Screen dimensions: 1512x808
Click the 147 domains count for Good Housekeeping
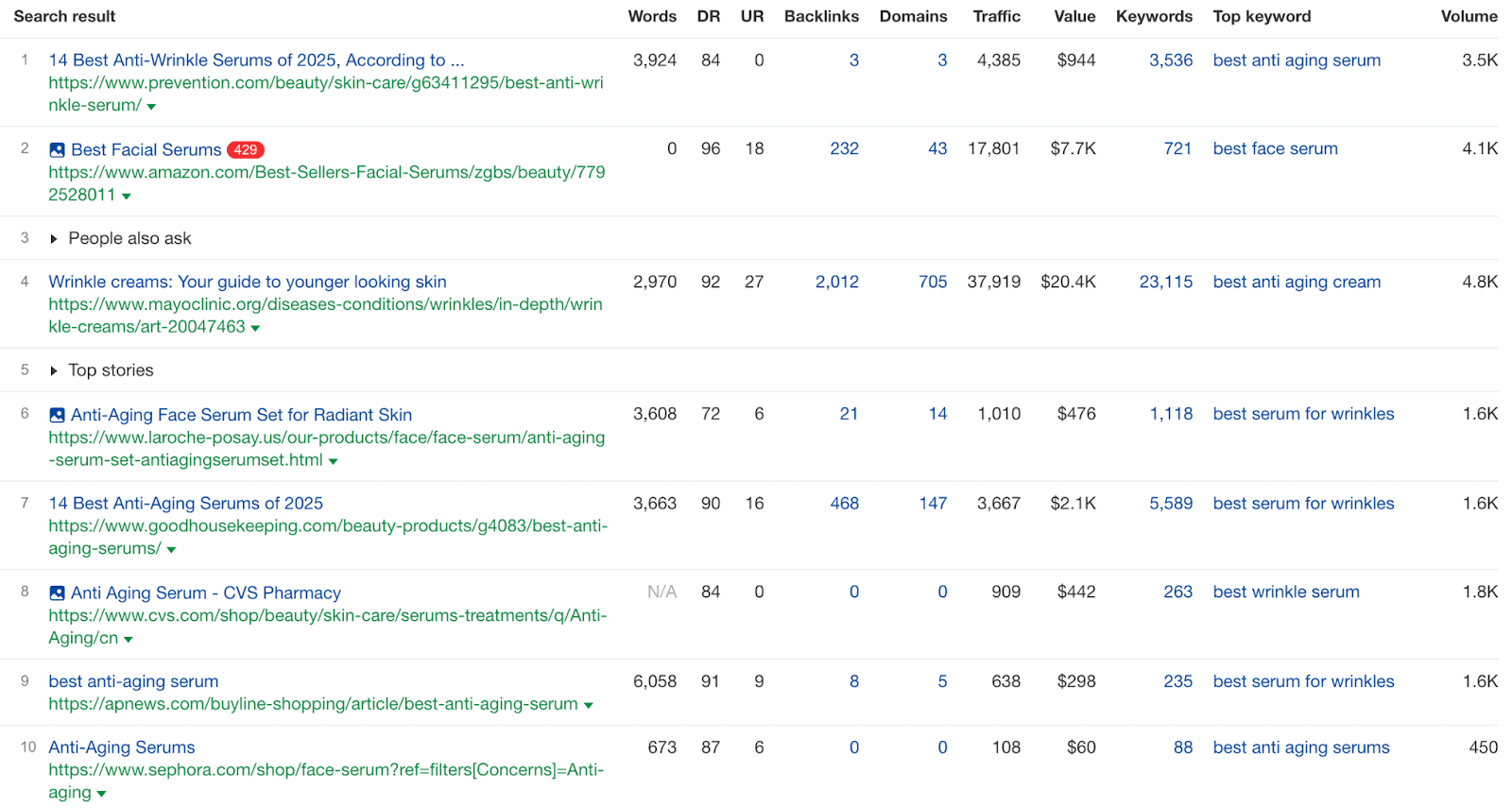[x=932, y=504]
